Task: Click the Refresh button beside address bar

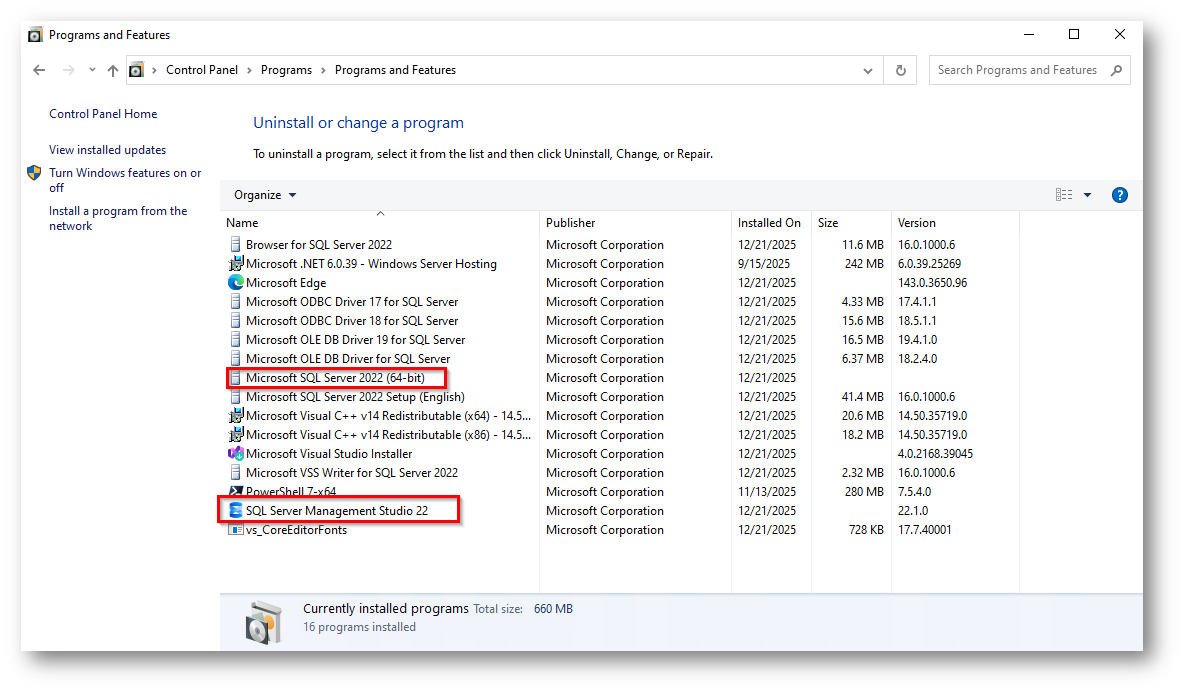Action: click(900, 70)
